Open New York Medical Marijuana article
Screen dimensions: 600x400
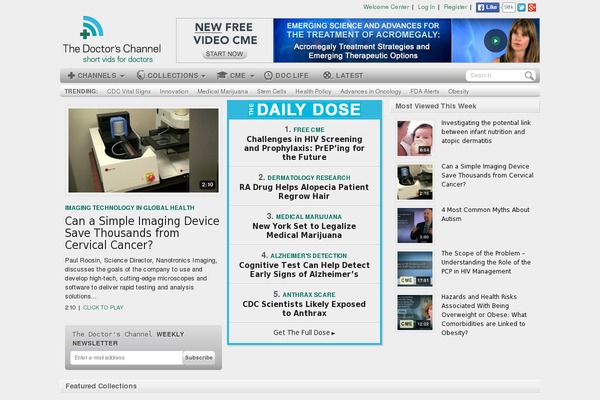(304, 230)
